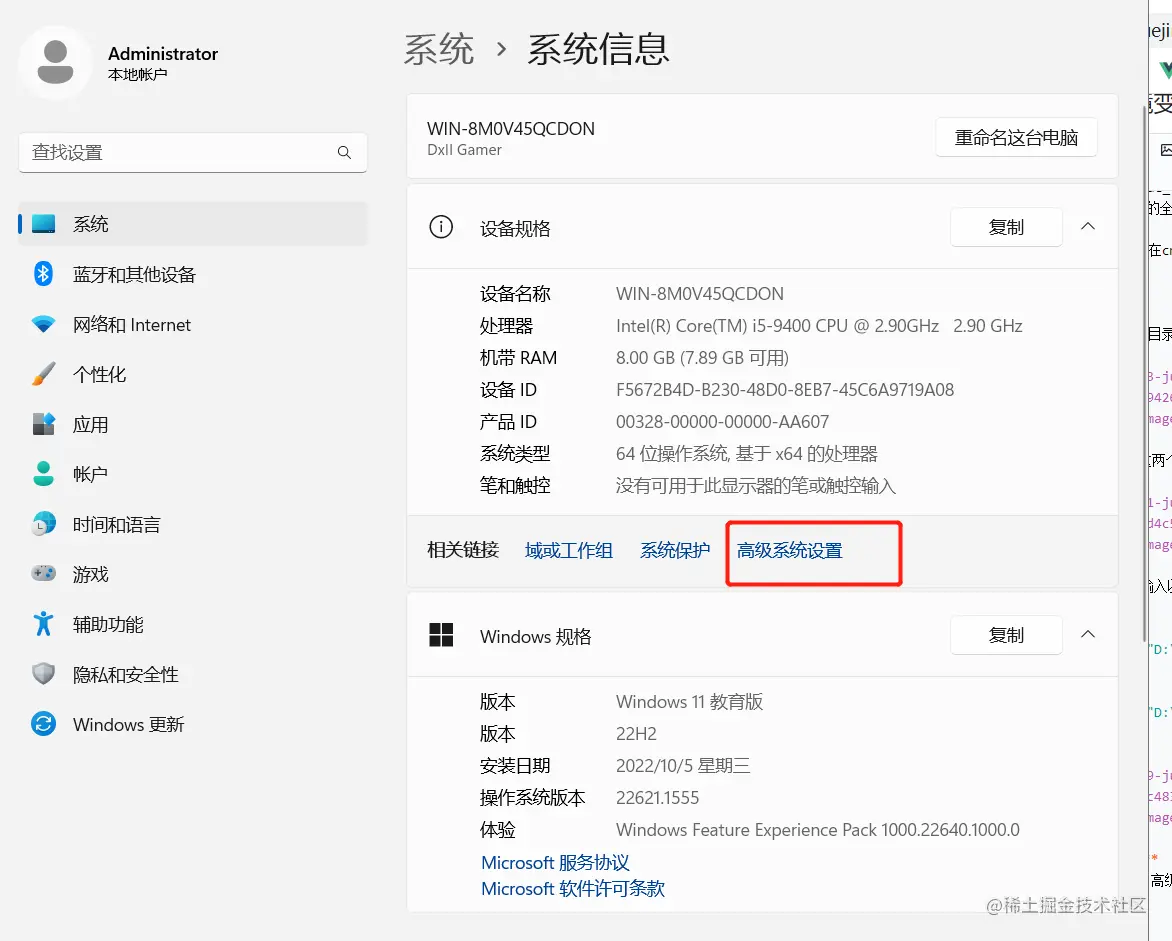
Task: Open 蓝牙和其他设备 settings
Action: (193, 274)
